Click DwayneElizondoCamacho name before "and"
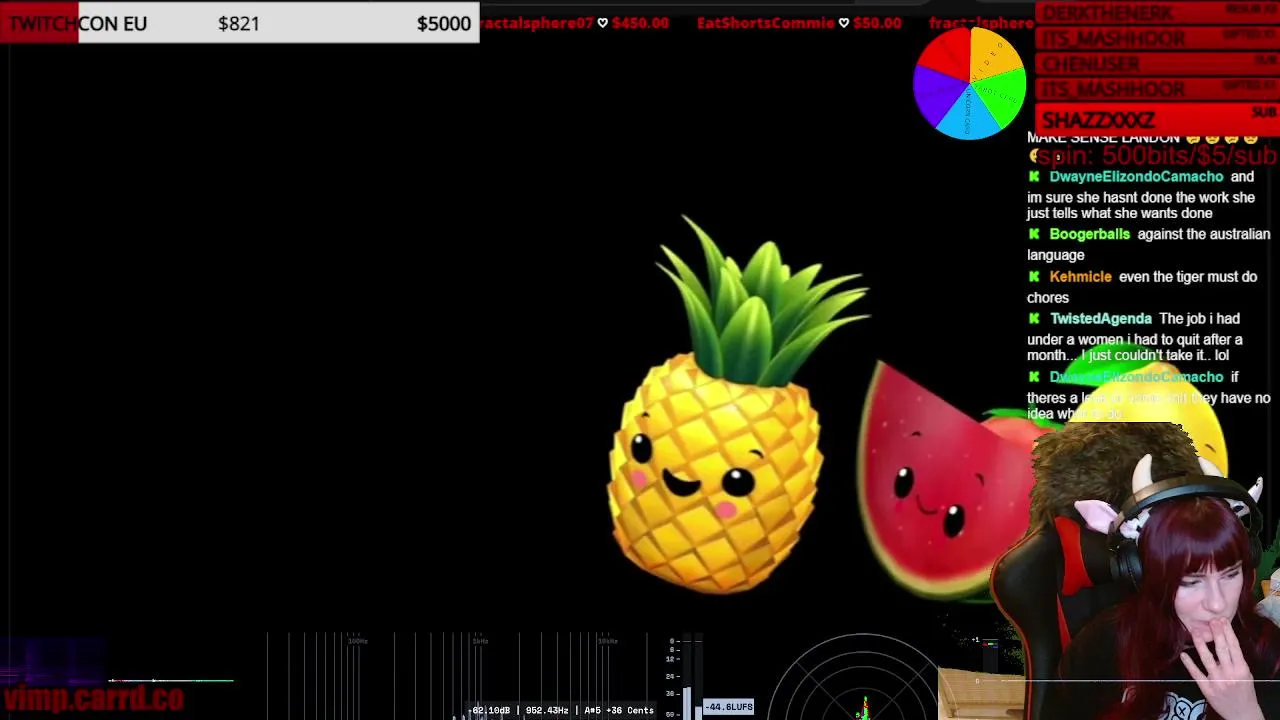 pyautogui.click(x=1136, y=177)
